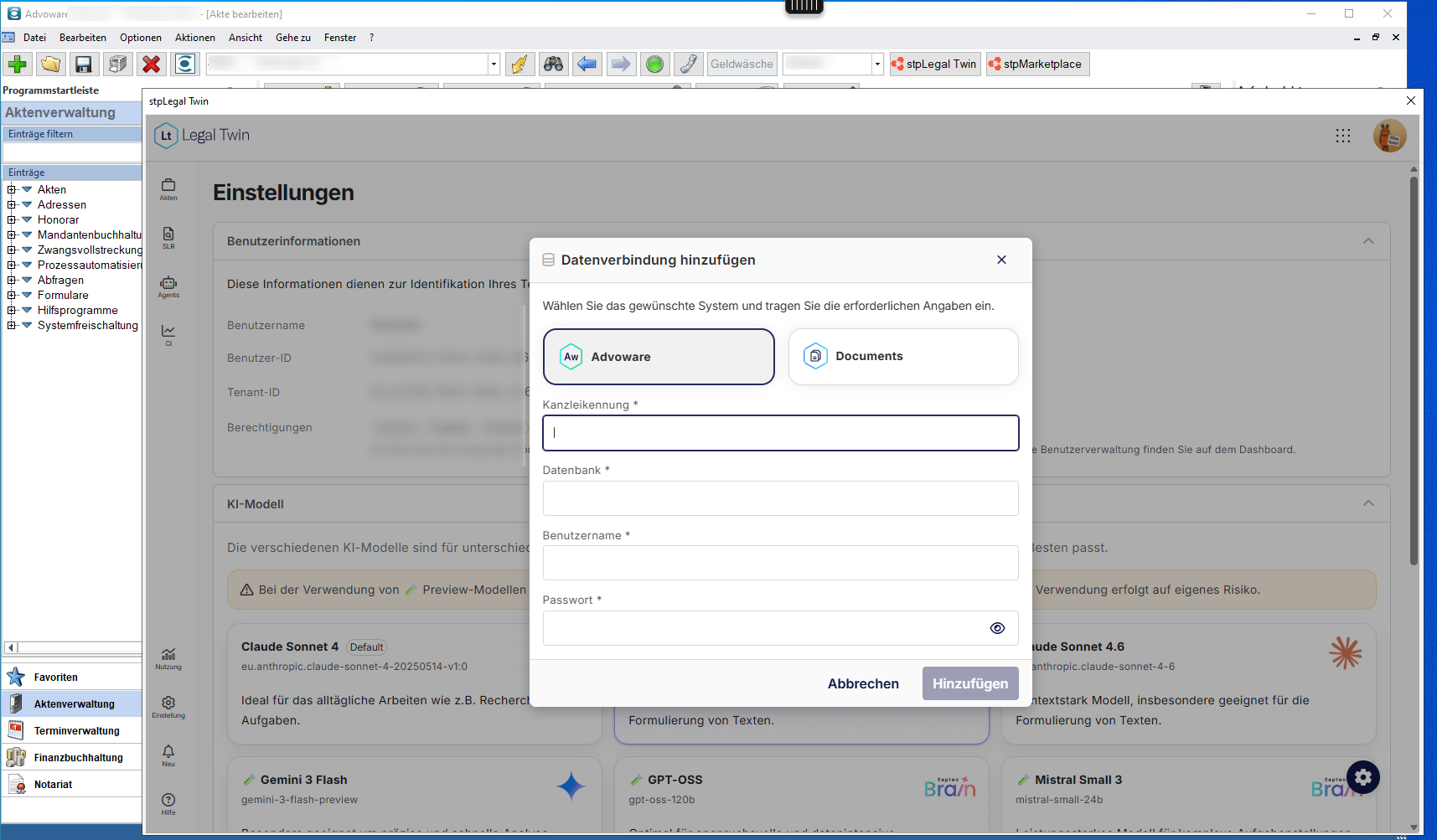Collapse the KI-Modell section chevron
The image size is (1437, 840).
[1368, 503]
